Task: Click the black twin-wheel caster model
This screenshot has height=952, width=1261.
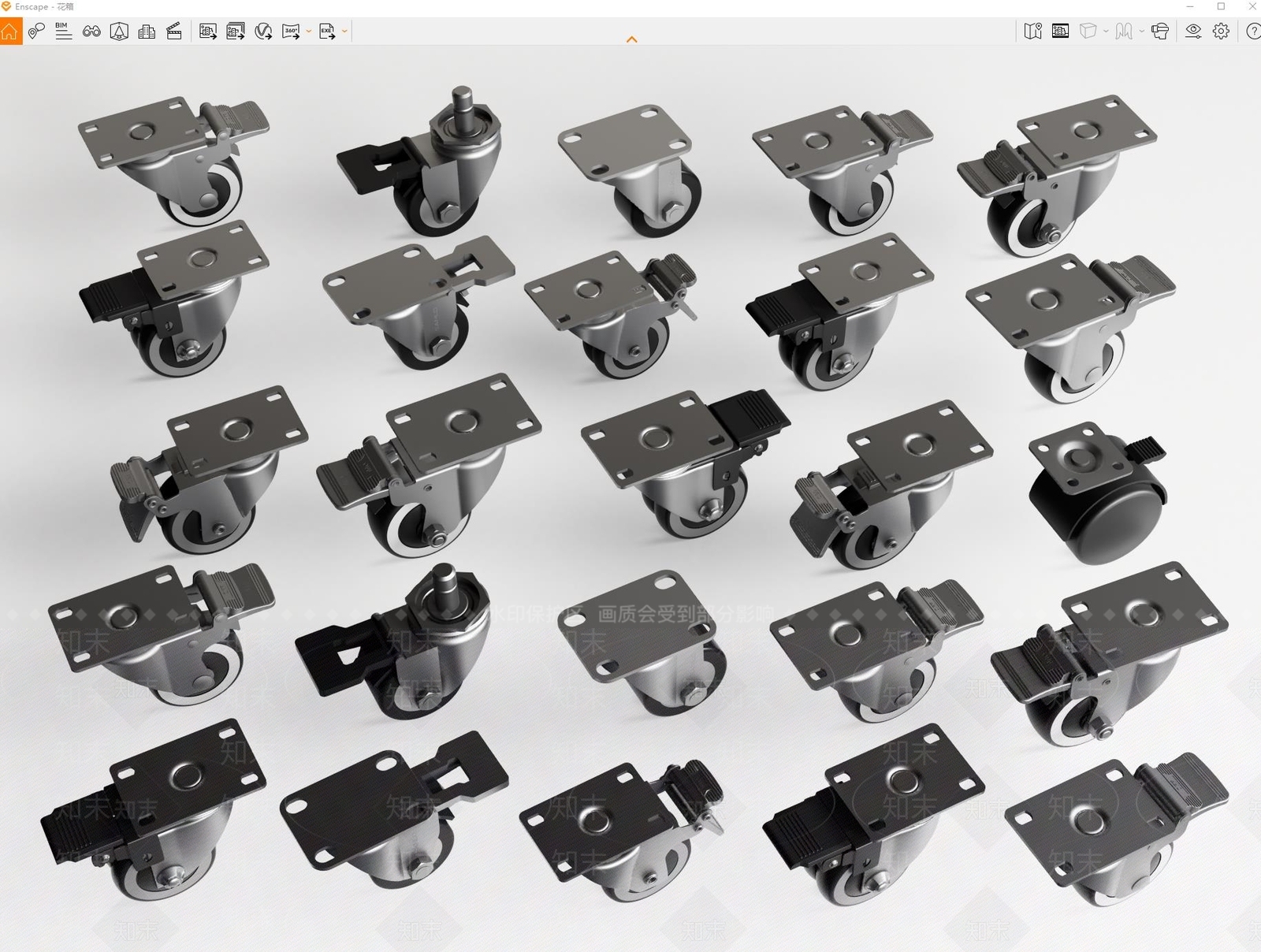Action: (1097, 492)
